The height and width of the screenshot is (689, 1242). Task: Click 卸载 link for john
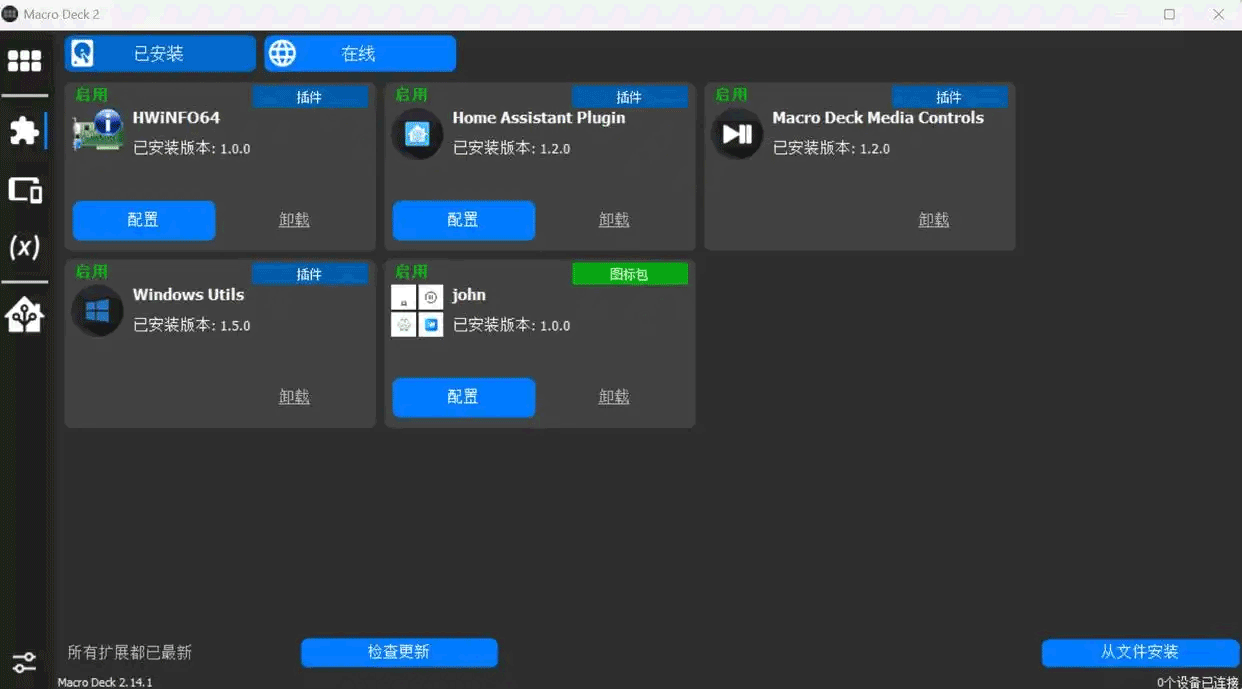[614, 397]
